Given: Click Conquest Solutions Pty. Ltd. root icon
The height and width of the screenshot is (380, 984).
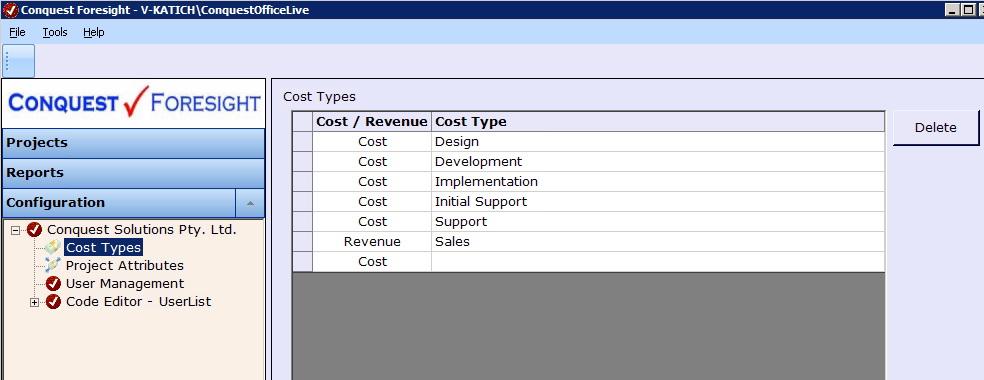Looking at the screenshot, I should click(x=35, y=230).
